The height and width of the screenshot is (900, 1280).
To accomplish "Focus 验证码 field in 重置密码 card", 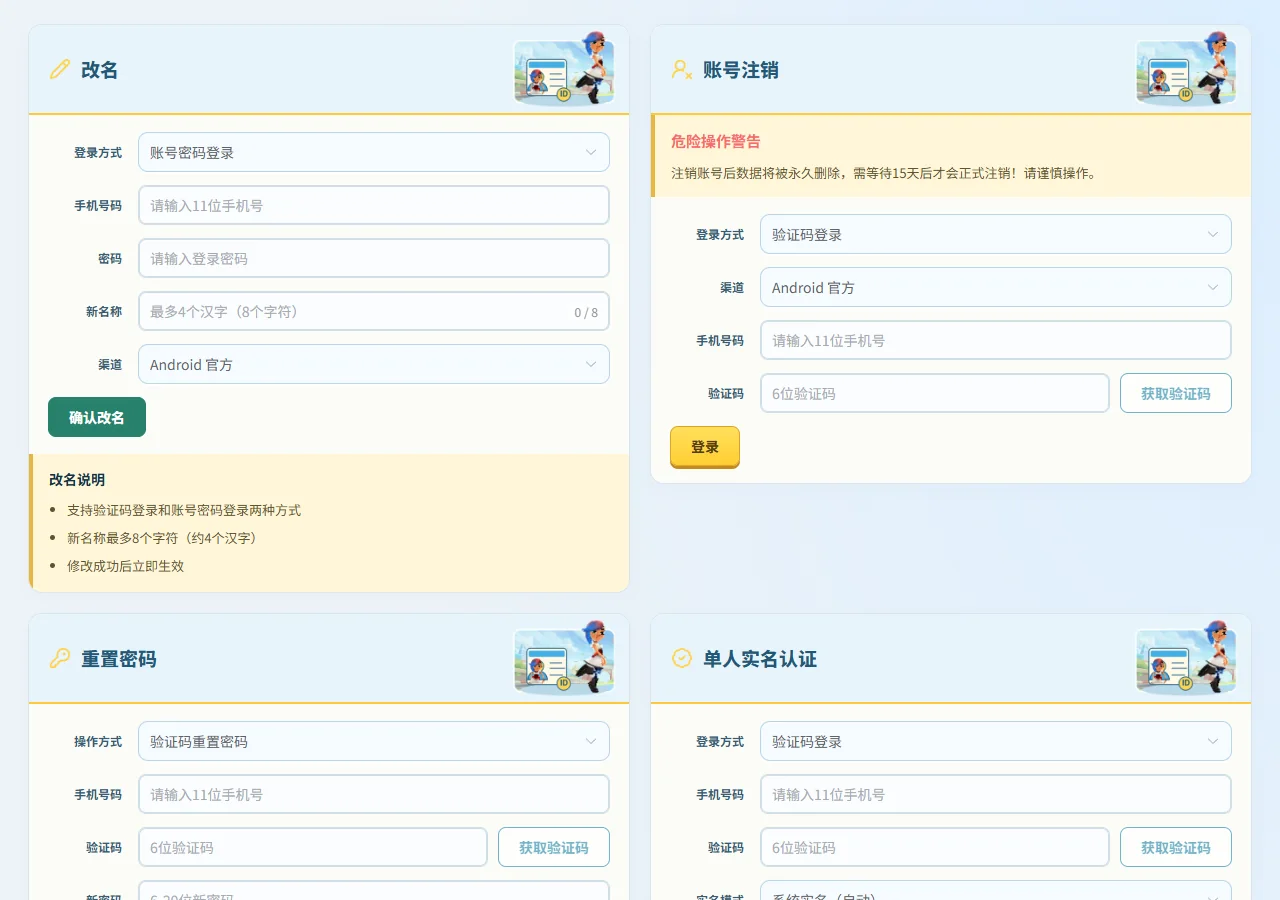I will coord(313,847).
